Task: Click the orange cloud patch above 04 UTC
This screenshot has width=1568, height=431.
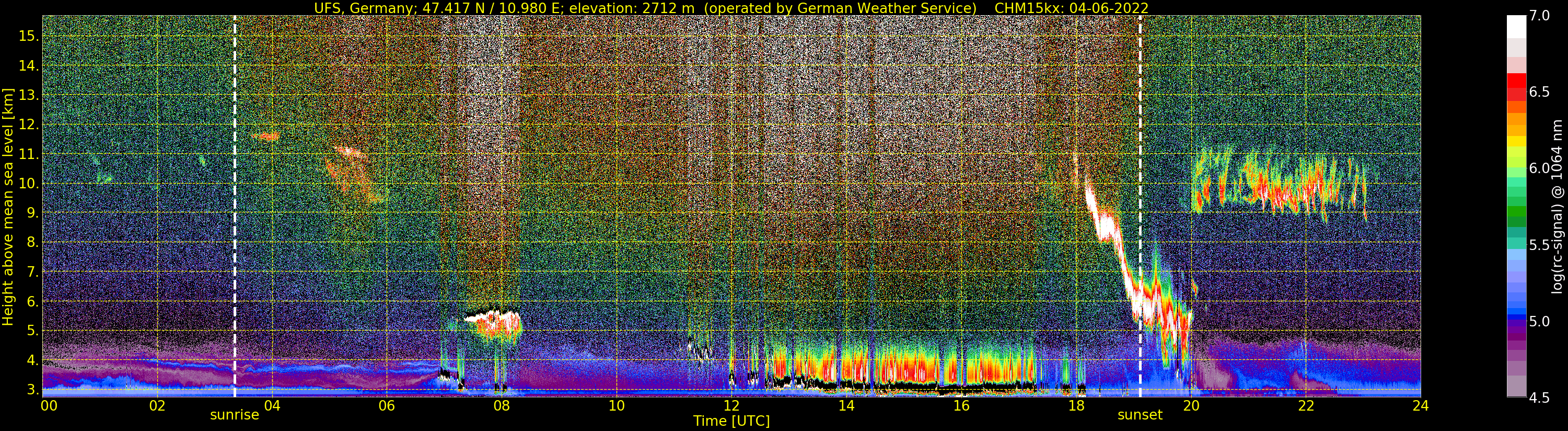Action: coord(266,136)
